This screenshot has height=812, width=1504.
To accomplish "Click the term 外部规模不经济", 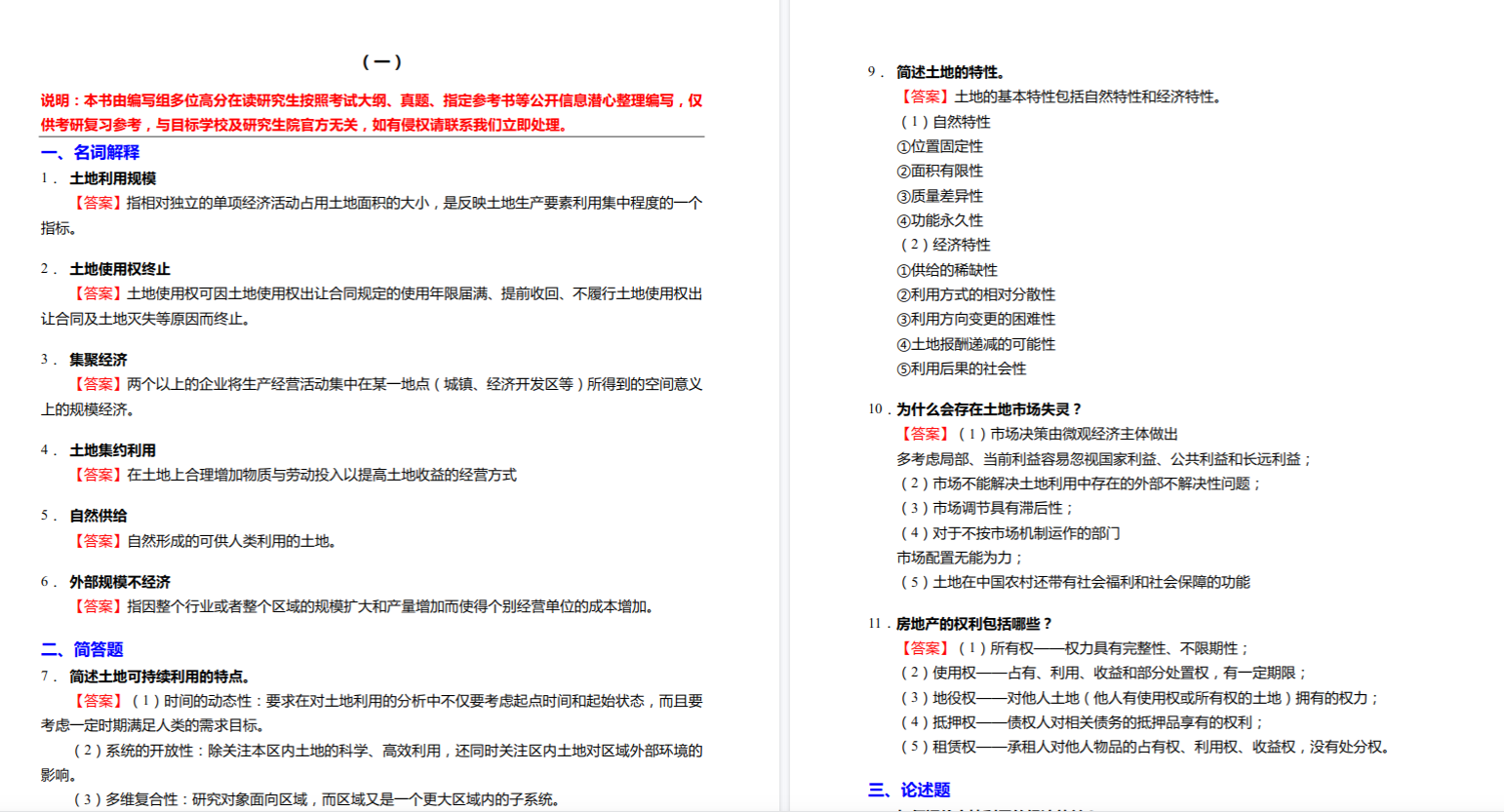I will coord(119,582).
